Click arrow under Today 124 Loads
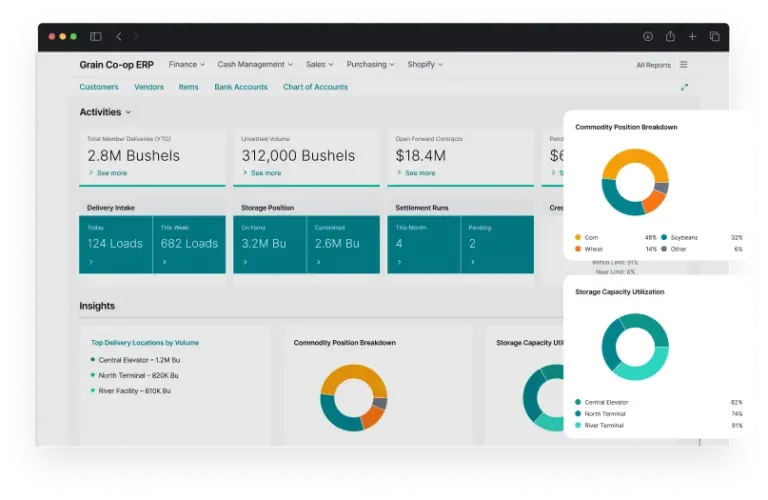Viewport: 768px width, 500px height. [90, 262]
